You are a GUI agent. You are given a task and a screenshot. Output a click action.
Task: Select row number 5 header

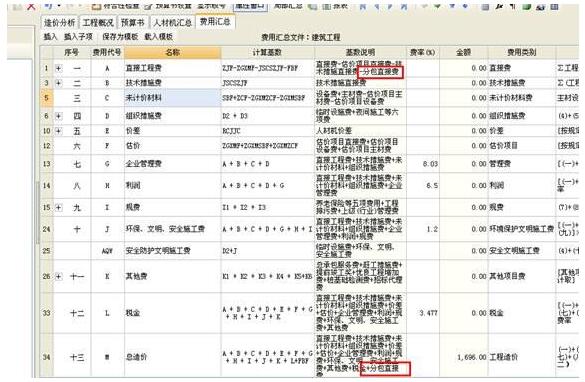(x=47, y=98)
